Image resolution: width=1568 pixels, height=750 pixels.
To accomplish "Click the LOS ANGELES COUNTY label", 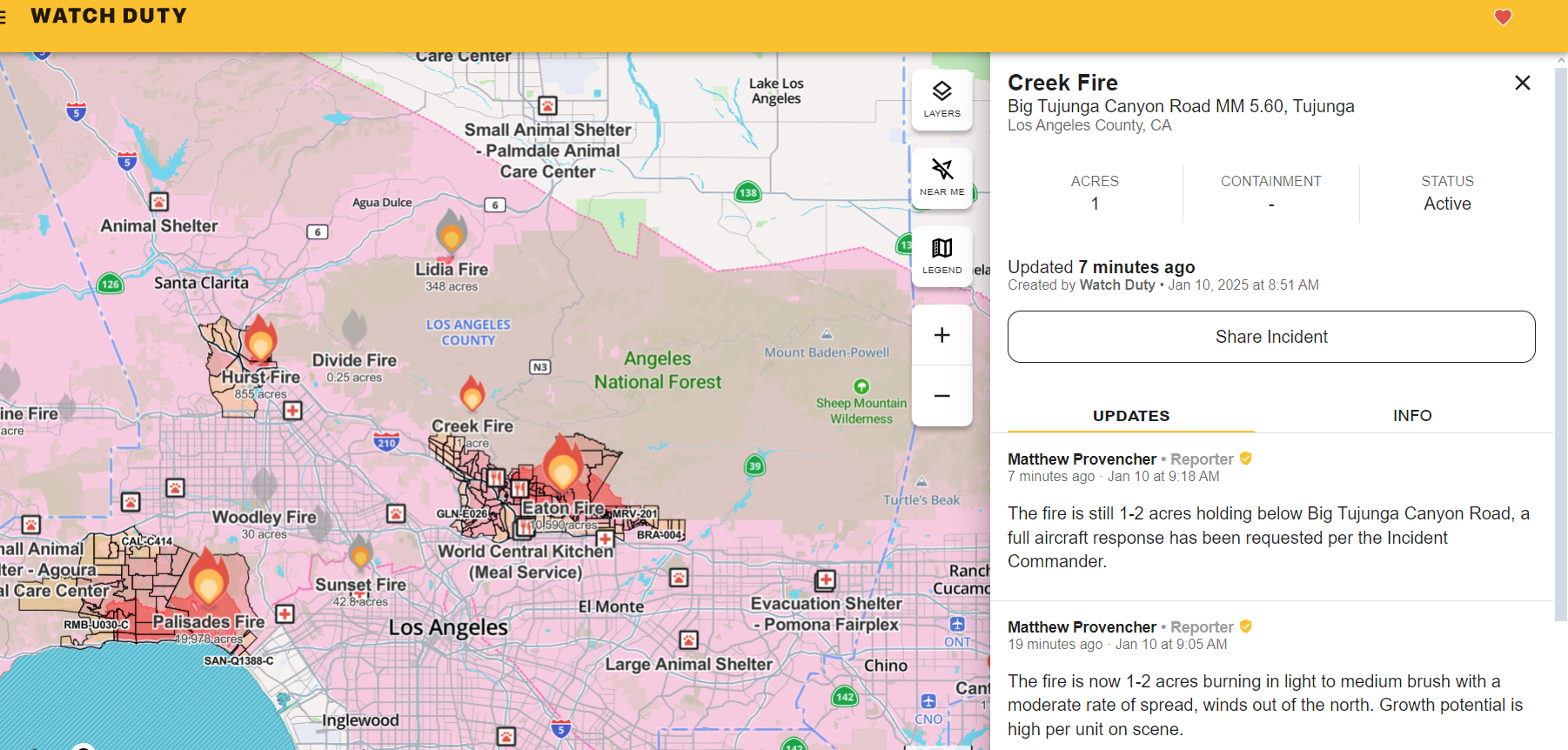I will click(468, 332).
